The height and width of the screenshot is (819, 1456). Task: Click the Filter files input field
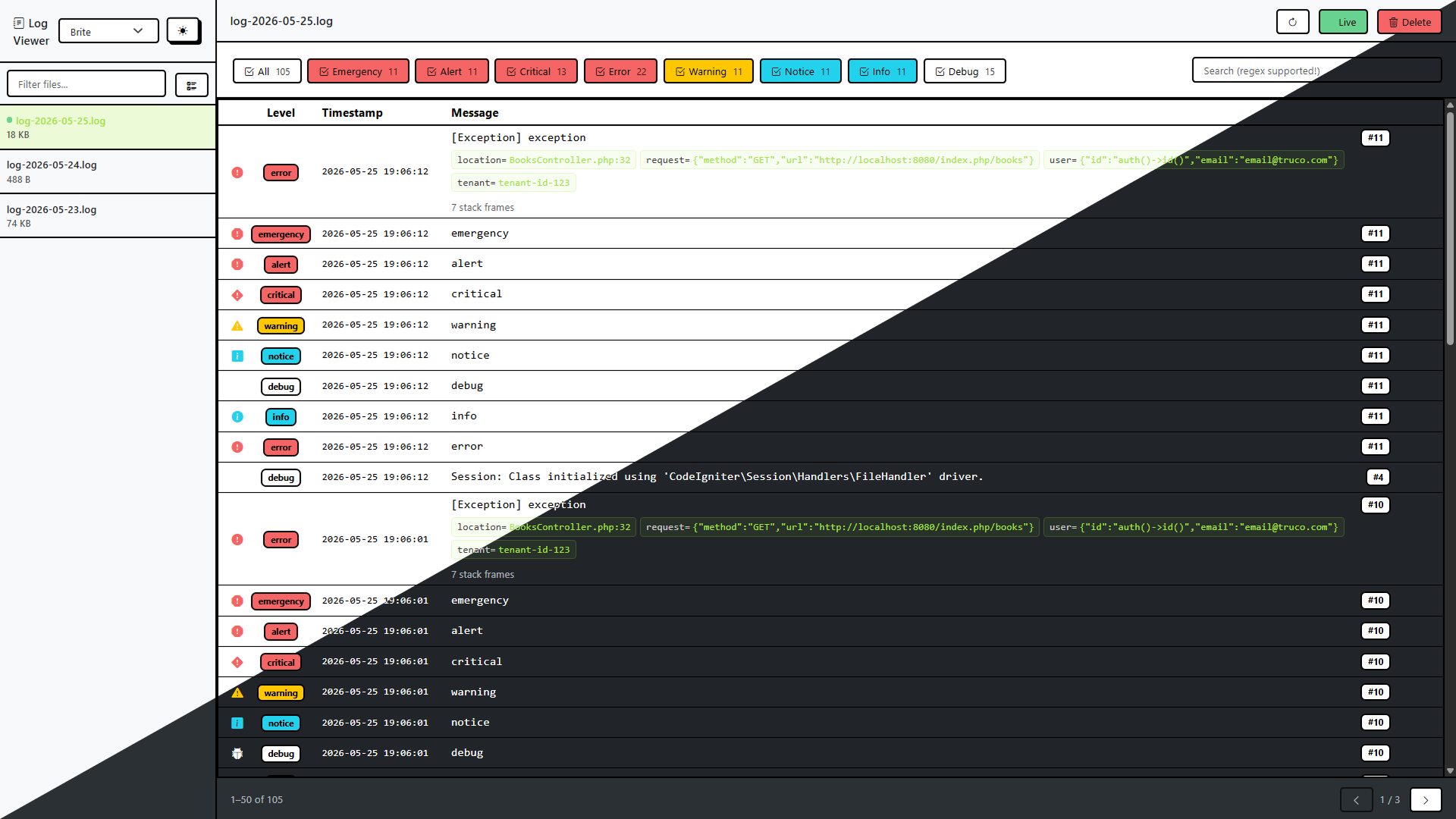(x=86, y=84)
